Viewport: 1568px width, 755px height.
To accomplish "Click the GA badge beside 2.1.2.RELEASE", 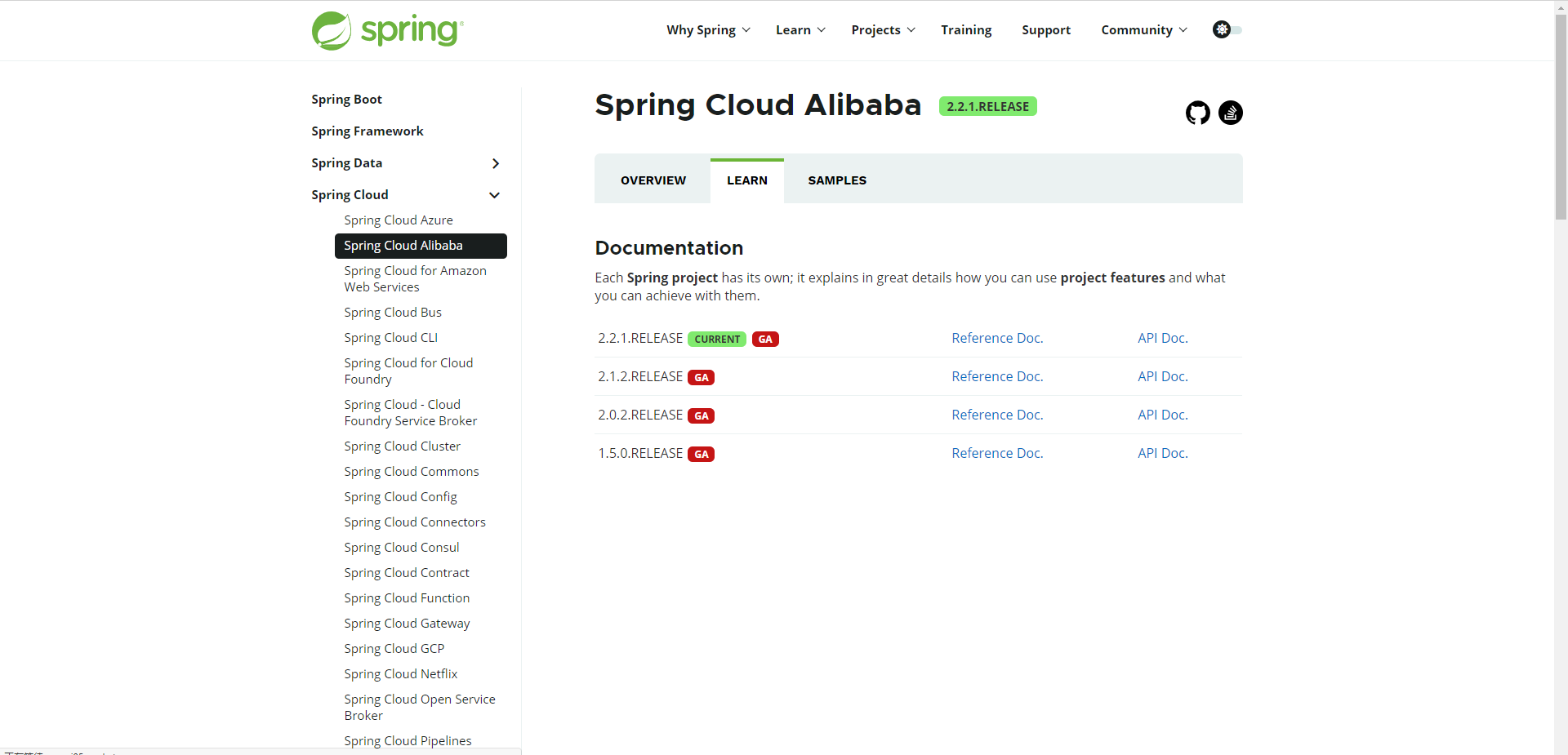I will (702, 377).
